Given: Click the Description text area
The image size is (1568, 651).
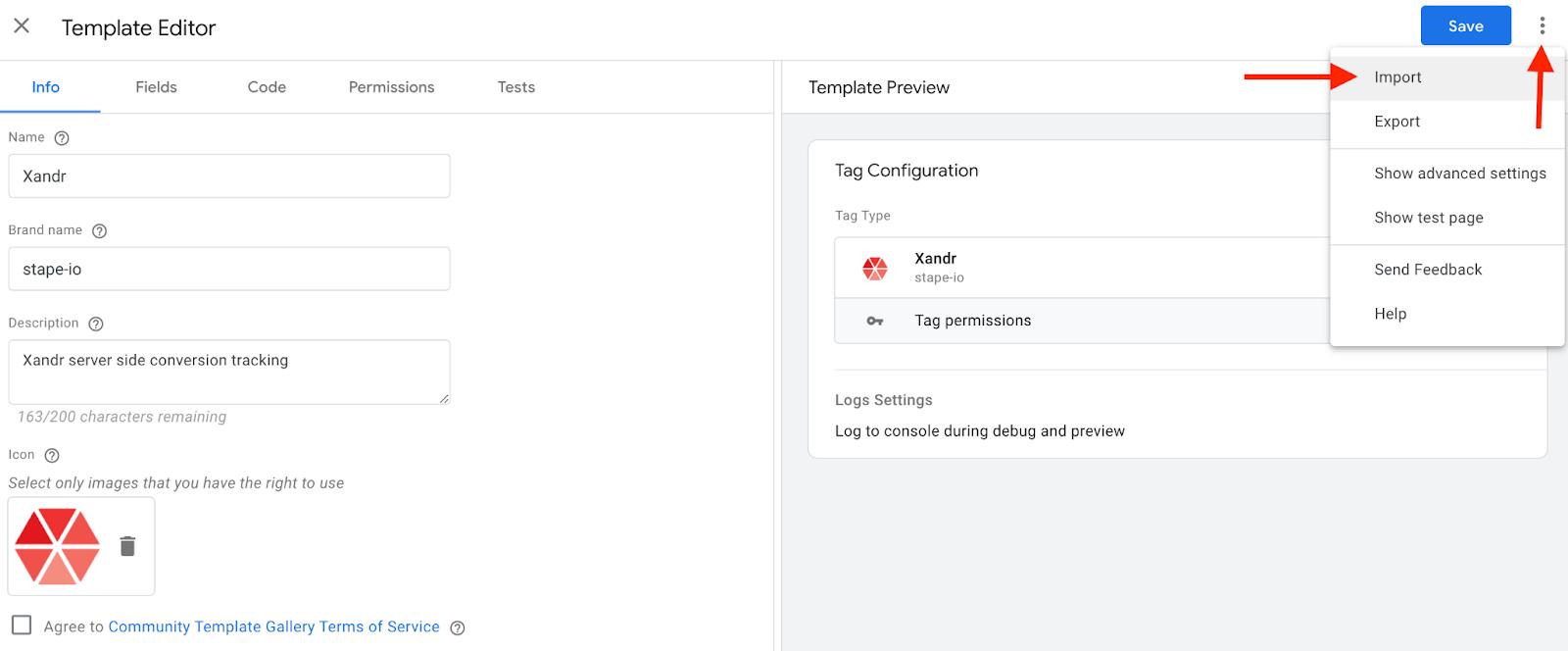Looking at the screenshot, I should [x=229, y=372].
